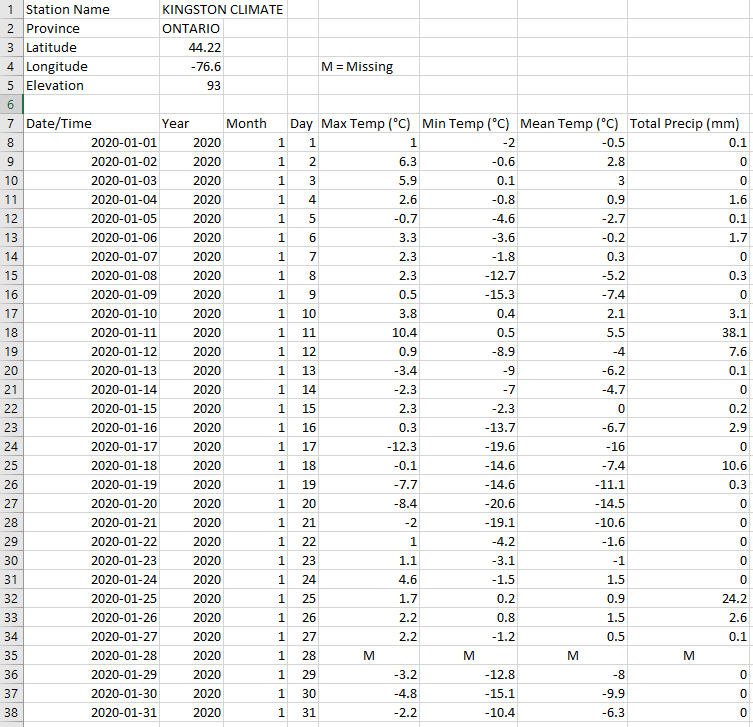Select the 'Longitude' label cell
Screen dimensions: 753x727
click(91, 66)
